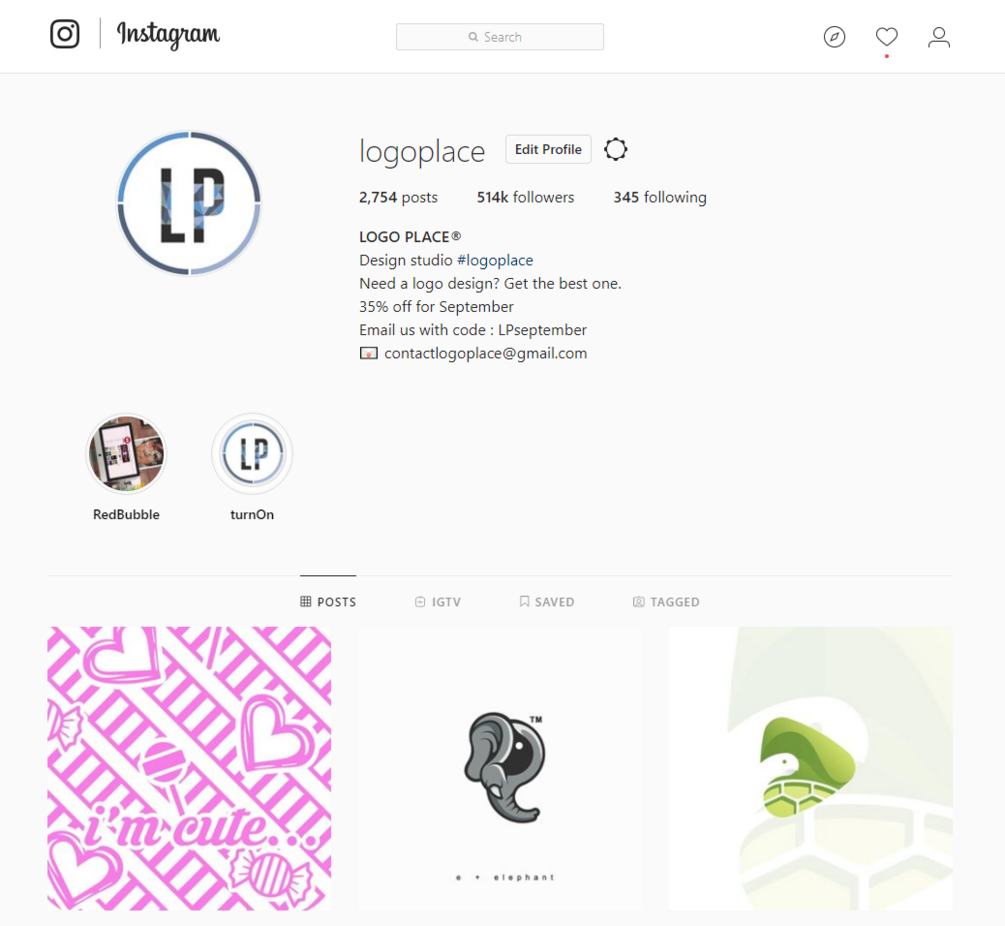Open the settings gear beside Edit Profile
Image resolution: width=1005 pixels, height=926 pixels.
coord(615,149)
